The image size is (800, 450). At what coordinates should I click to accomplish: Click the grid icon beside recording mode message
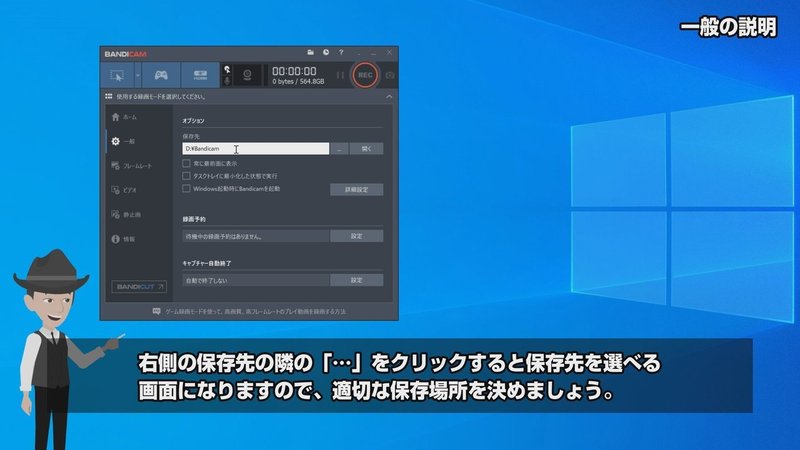click(109, 96)
